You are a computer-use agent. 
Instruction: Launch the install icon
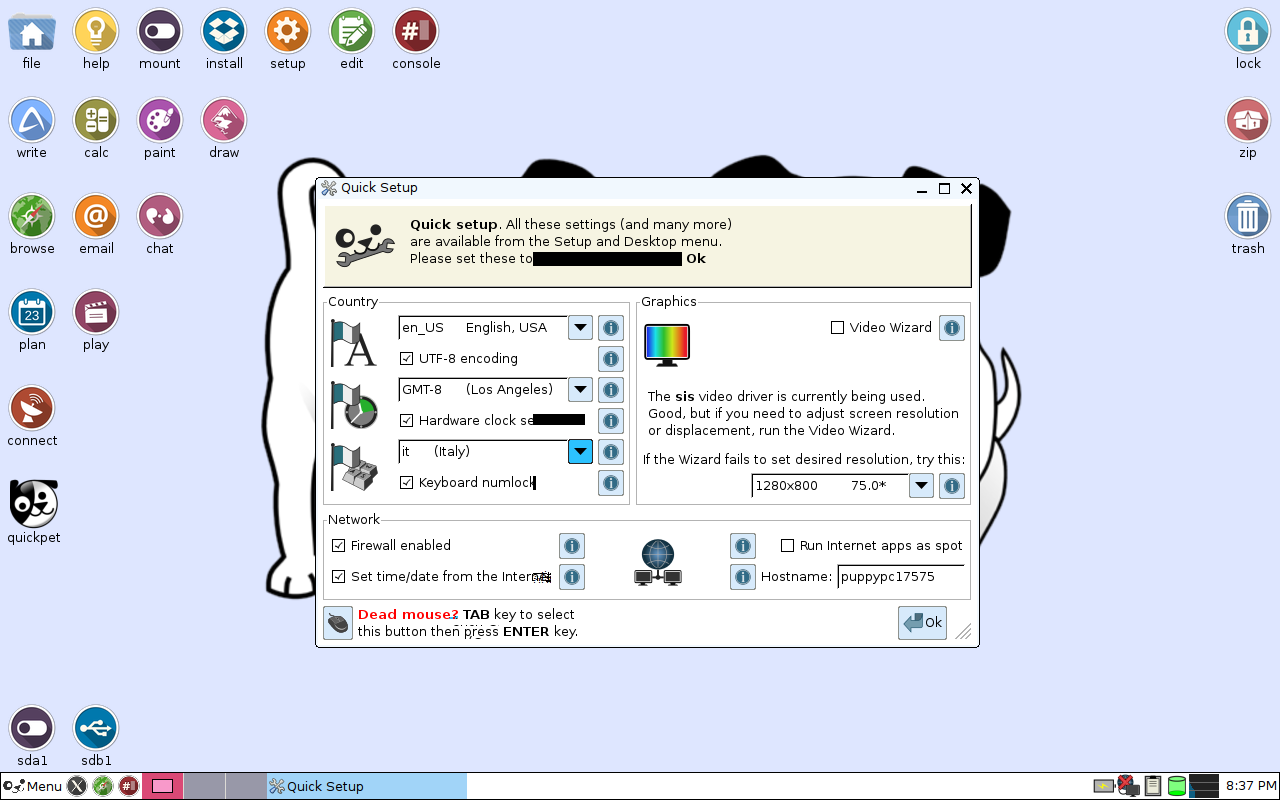pos(224,32)
